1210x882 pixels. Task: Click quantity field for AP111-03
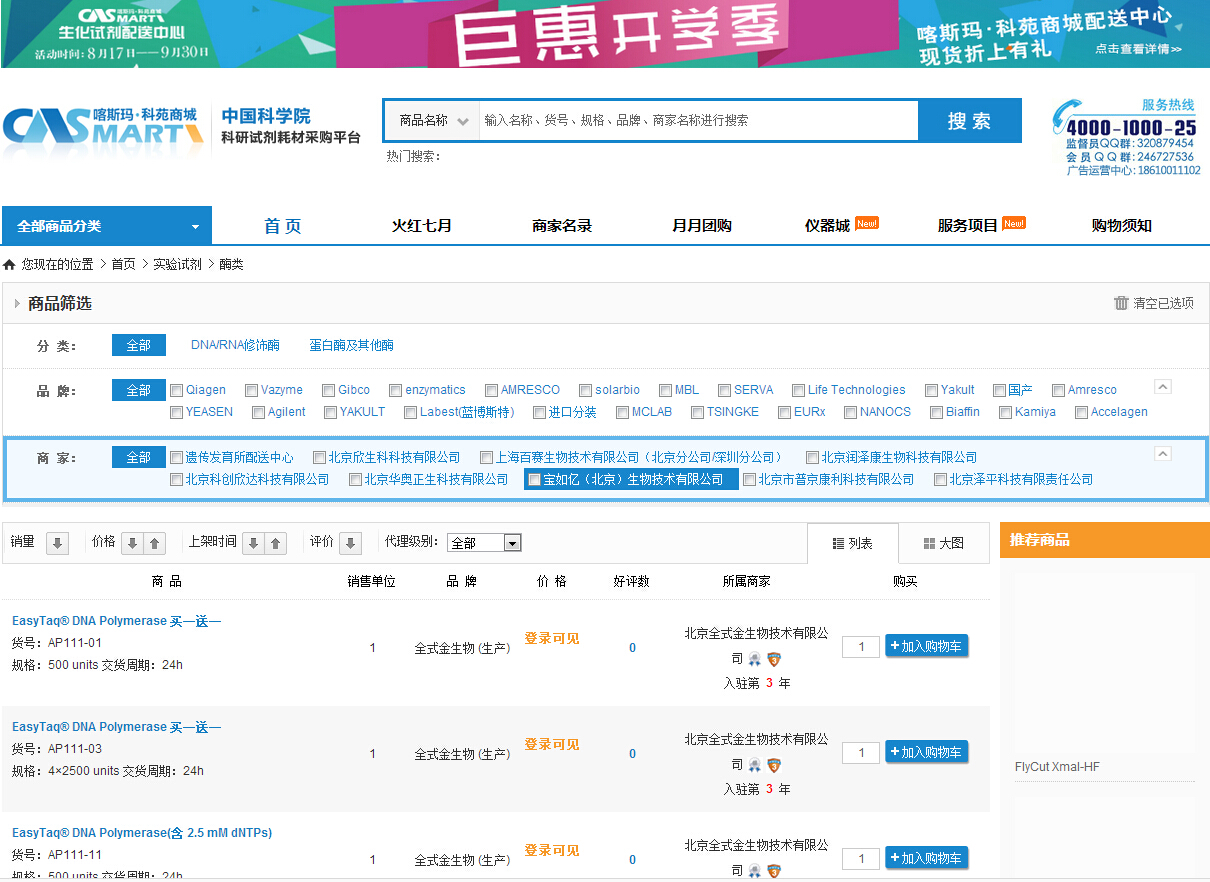[861, 752]
